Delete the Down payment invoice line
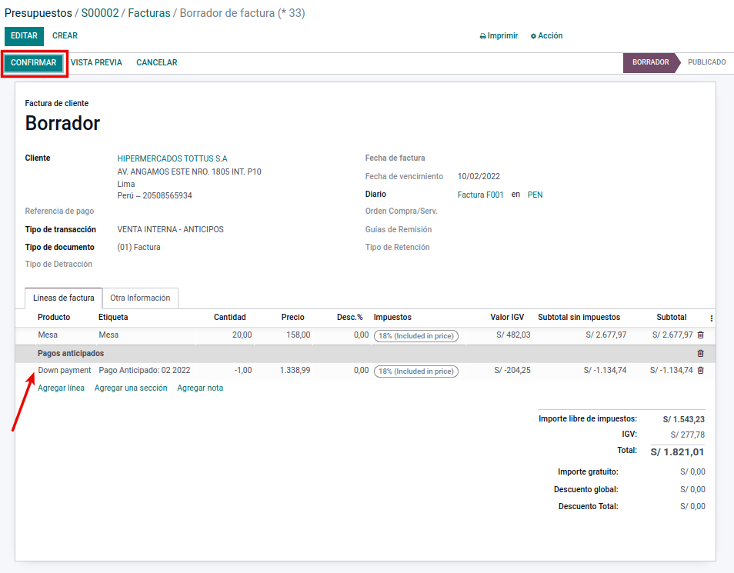Viewport: 734px width, 573px height. coord(700,370)
